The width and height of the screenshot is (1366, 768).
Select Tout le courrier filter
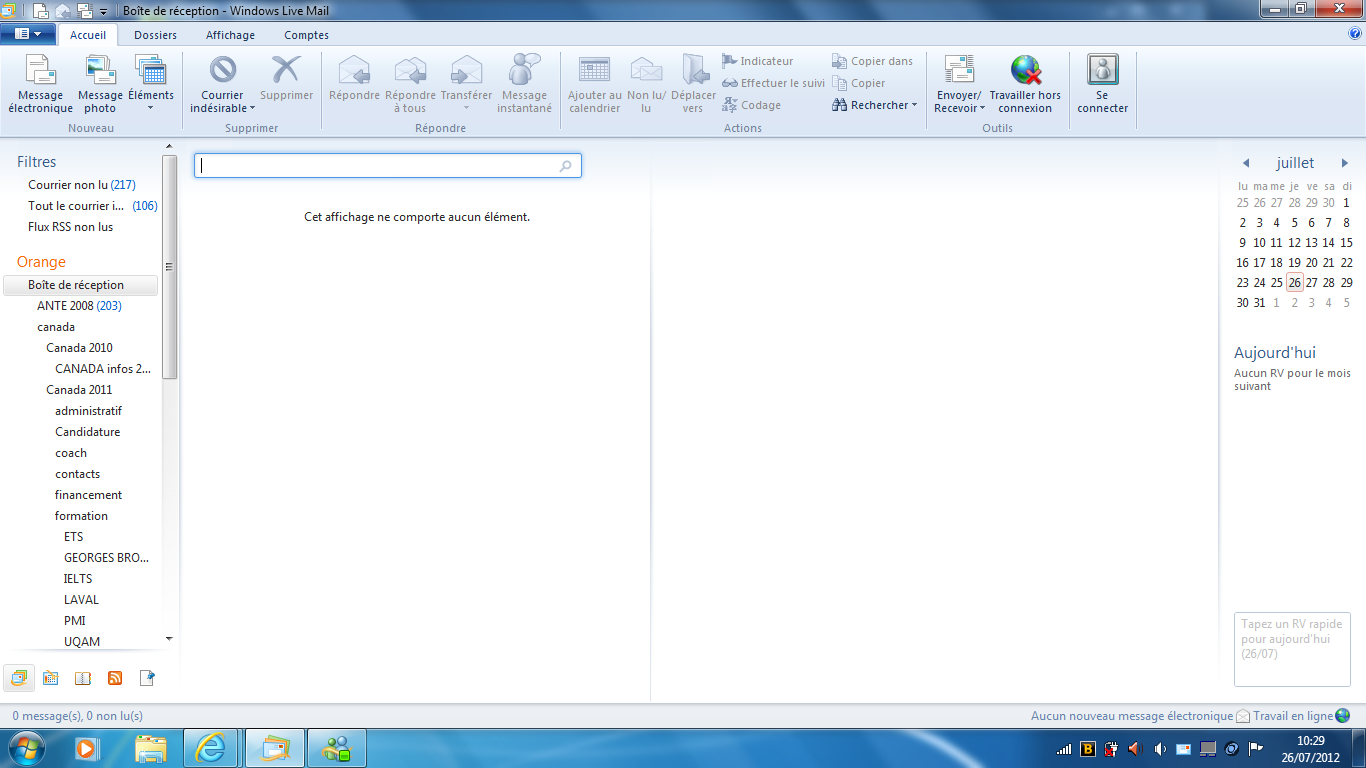click(x=92, y=206)
